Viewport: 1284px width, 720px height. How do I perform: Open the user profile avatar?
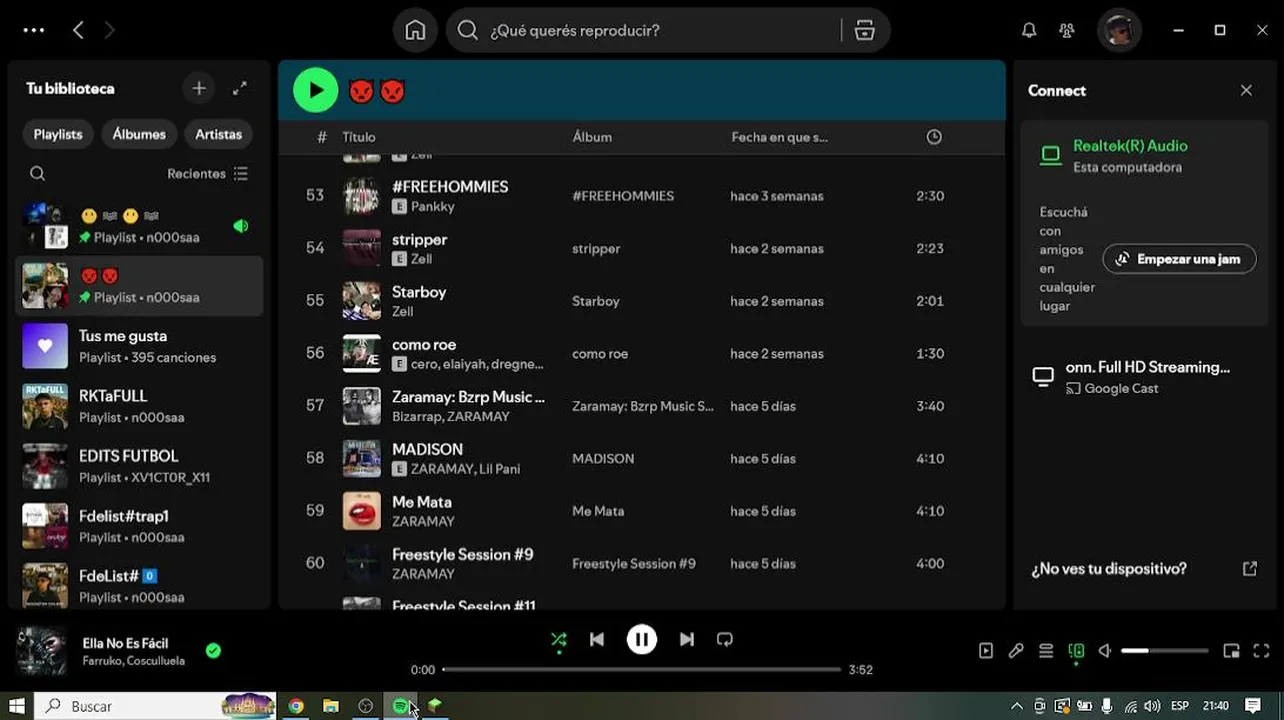tap(1119, 30)
